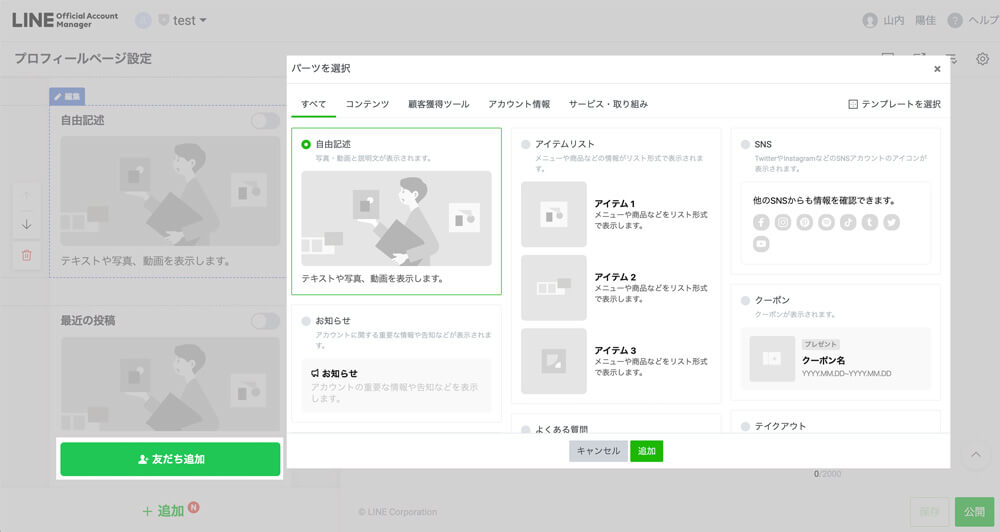Click the Facebook icon in SNS preview
This screenshot has width=1000, height=532.
tap(762, 223)
